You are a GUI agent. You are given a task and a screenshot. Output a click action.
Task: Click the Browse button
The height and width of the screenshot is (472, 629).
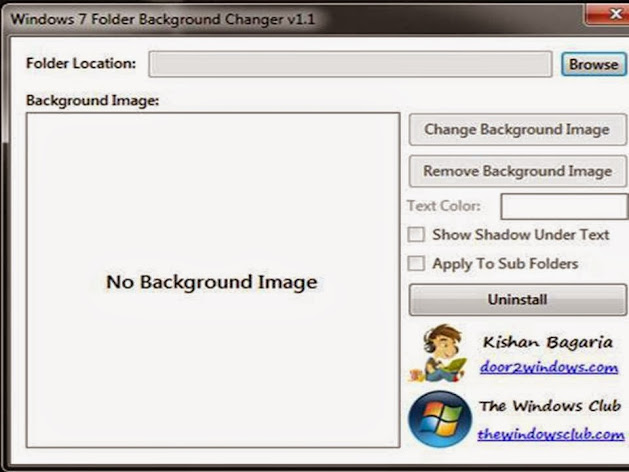[x=594, y=64]
